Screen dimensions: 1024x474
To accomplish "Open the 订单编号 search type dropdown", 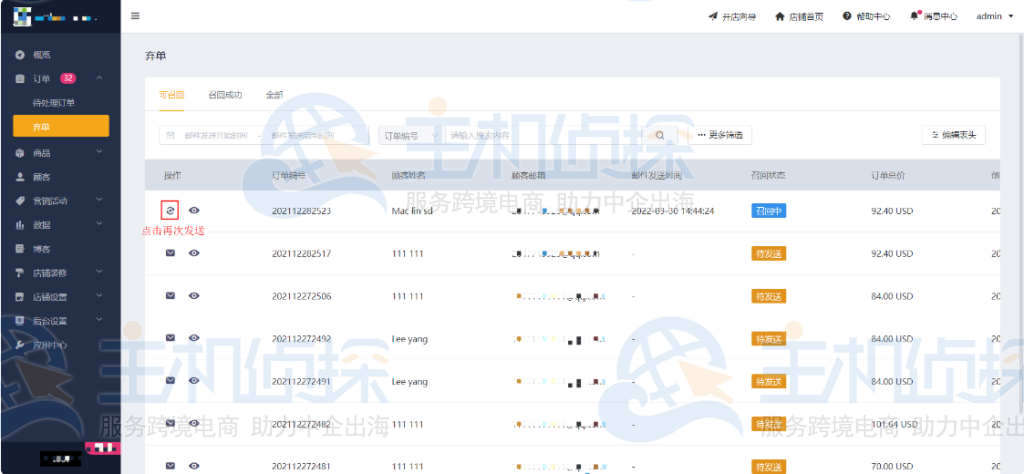I will click(x=409, y=135).
